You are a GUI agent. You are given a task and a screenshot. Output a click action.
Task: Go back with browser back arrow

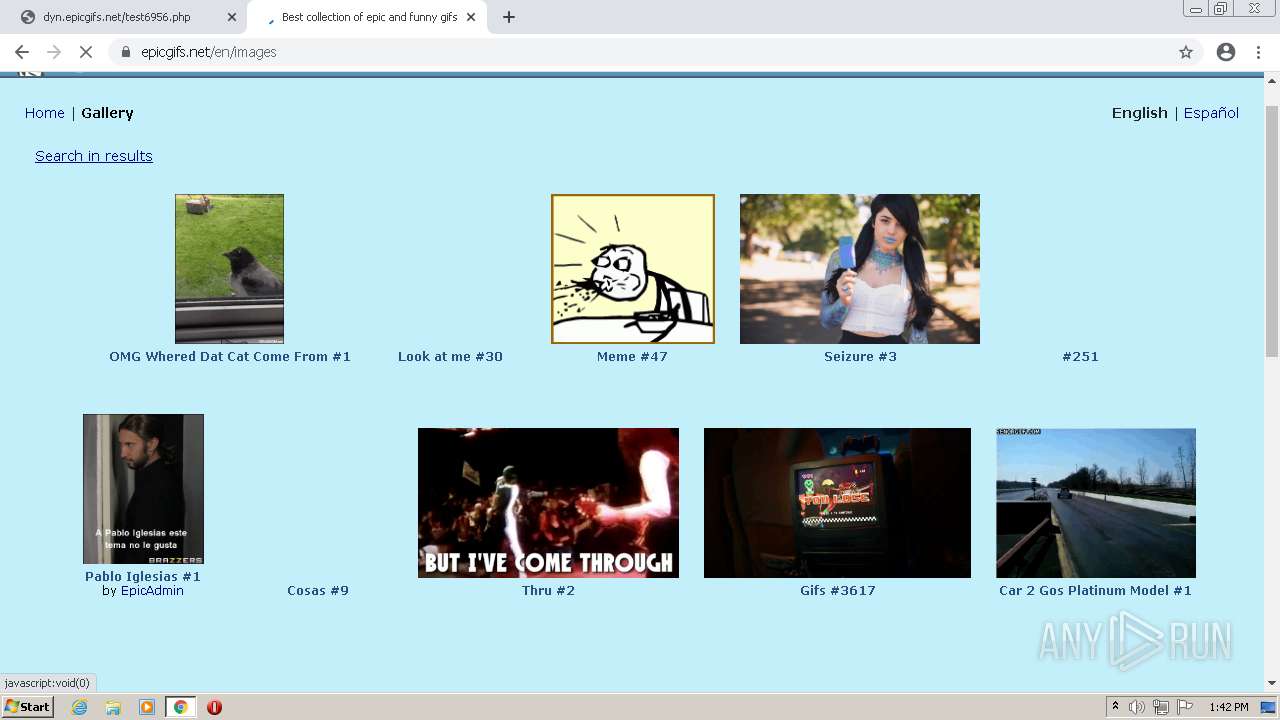[x=22, y=52]
